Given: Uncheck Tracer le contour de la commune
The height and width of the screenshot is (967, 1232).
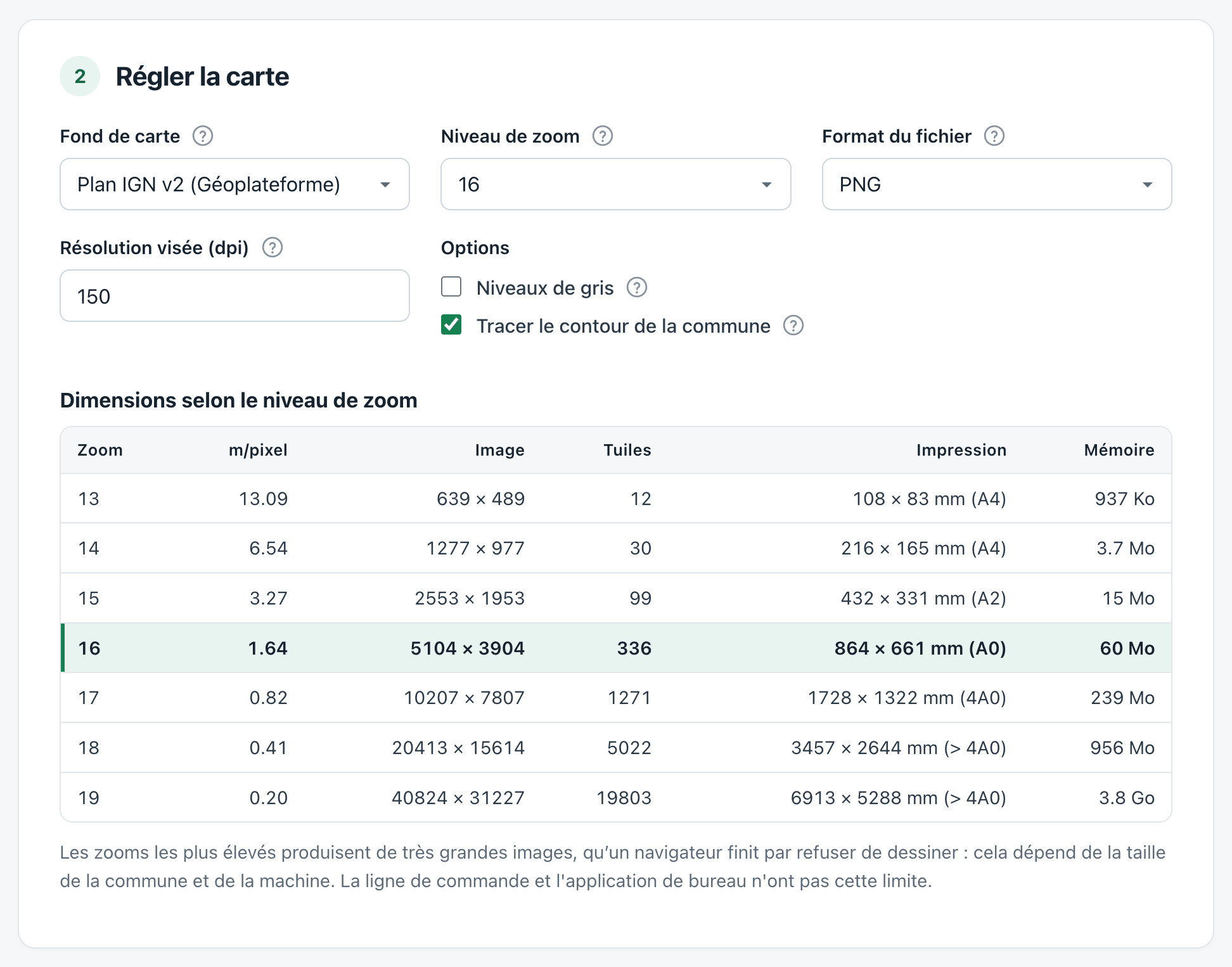Looking at the screenshot, I should tap(451, 325).
